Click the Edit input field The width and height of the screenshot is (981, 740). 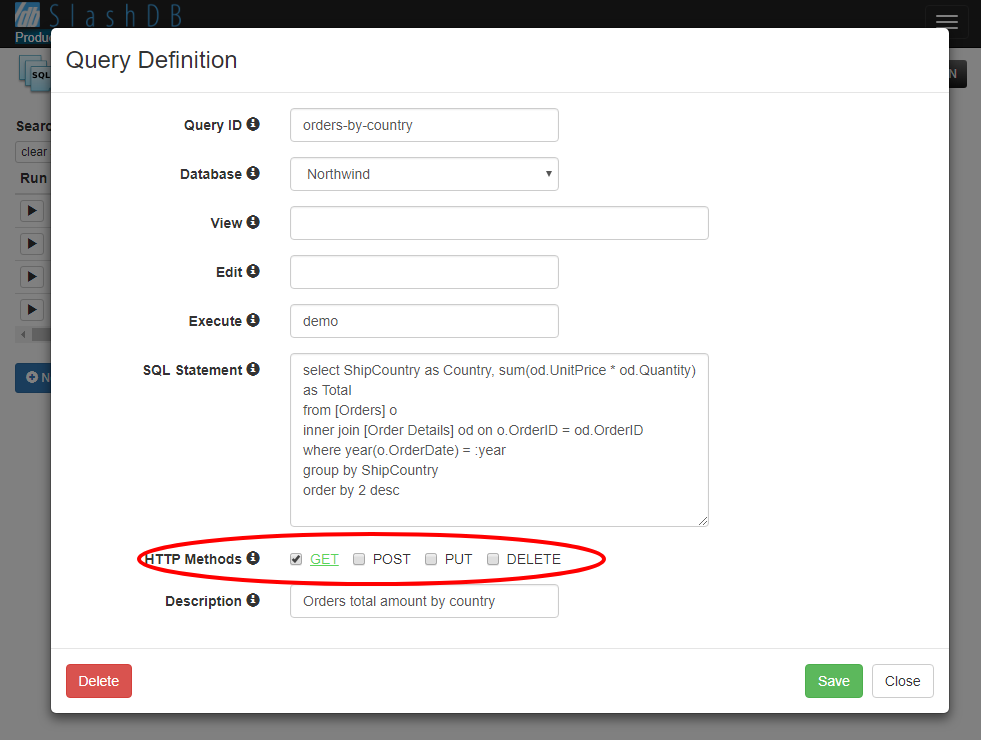click(424, 272)
